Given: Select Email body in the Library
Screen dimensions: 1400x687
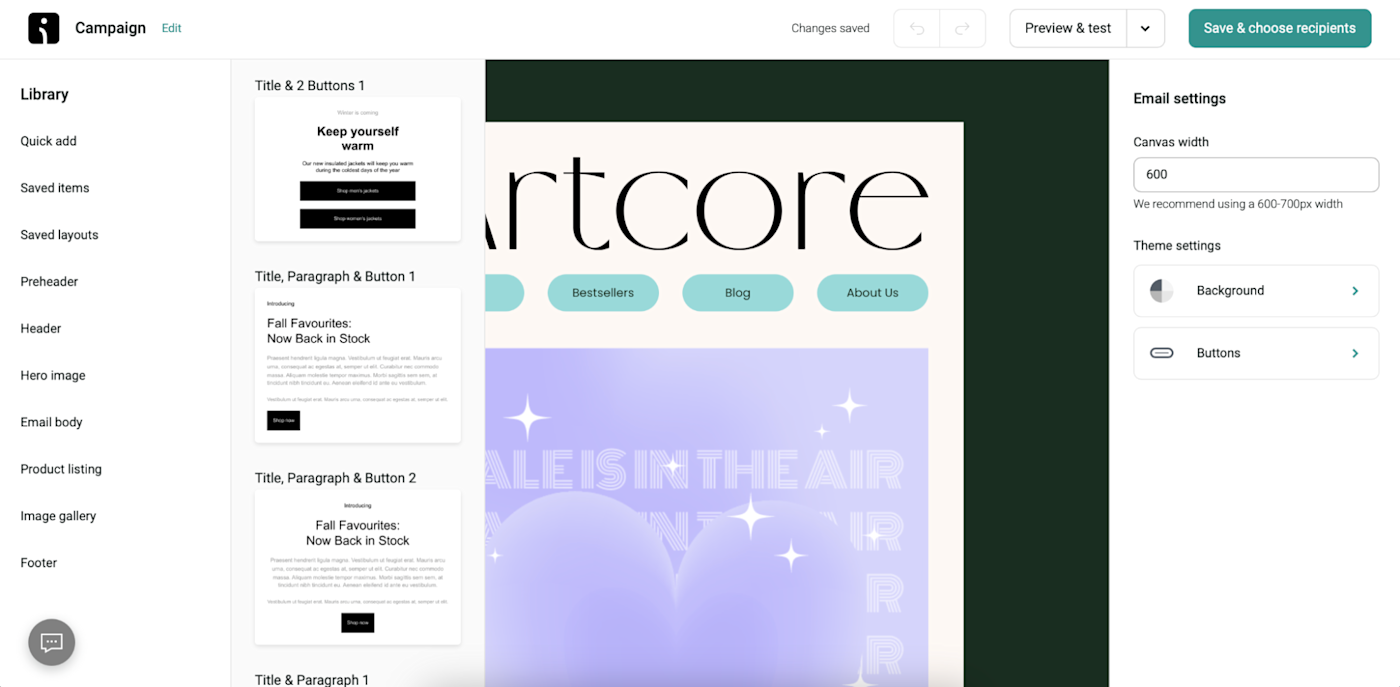Looking at the screenshot, I should click(51, 422).
